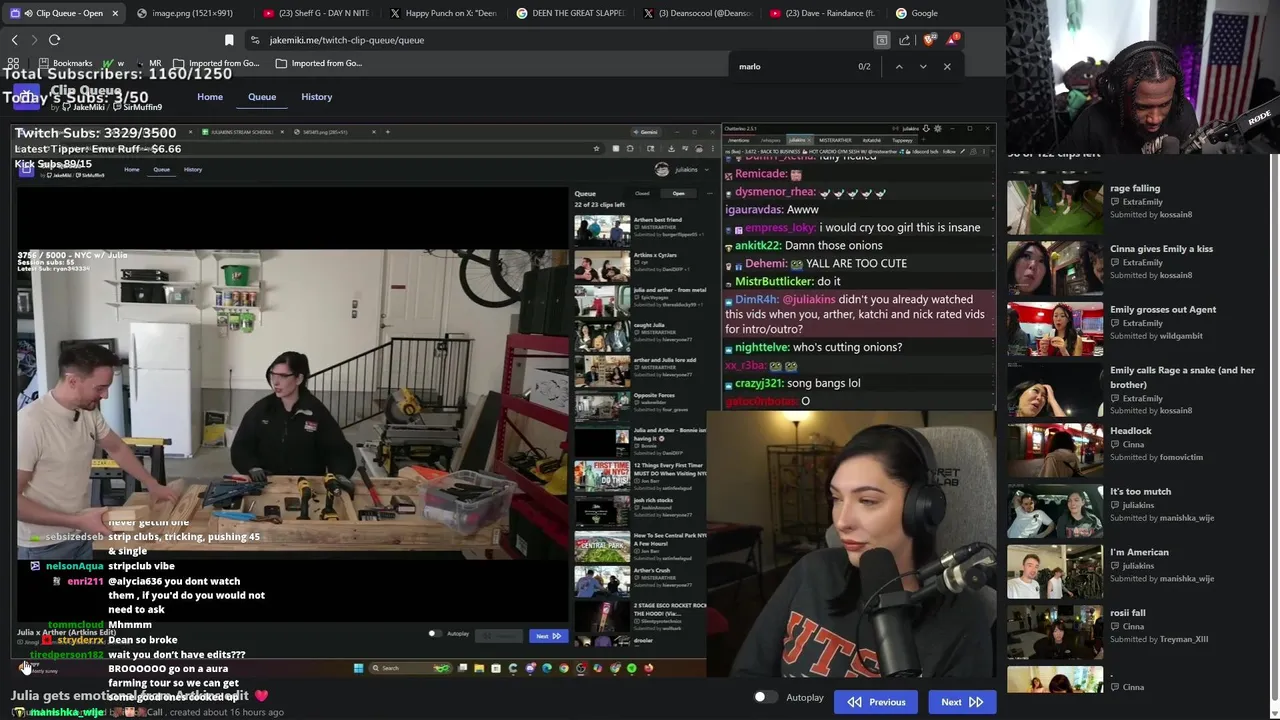The image size is (1280, 720).
Task: Toggle the Autoplay switch at bottom
Action: click(x=764, y=697)
